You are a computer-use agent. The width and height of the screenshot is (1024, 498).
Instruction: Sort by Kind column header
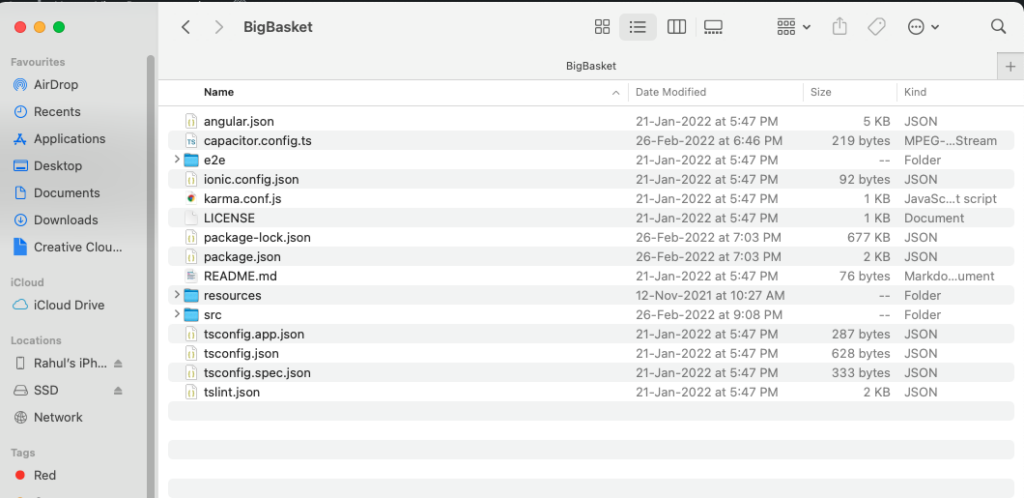[x=915, y=92]
